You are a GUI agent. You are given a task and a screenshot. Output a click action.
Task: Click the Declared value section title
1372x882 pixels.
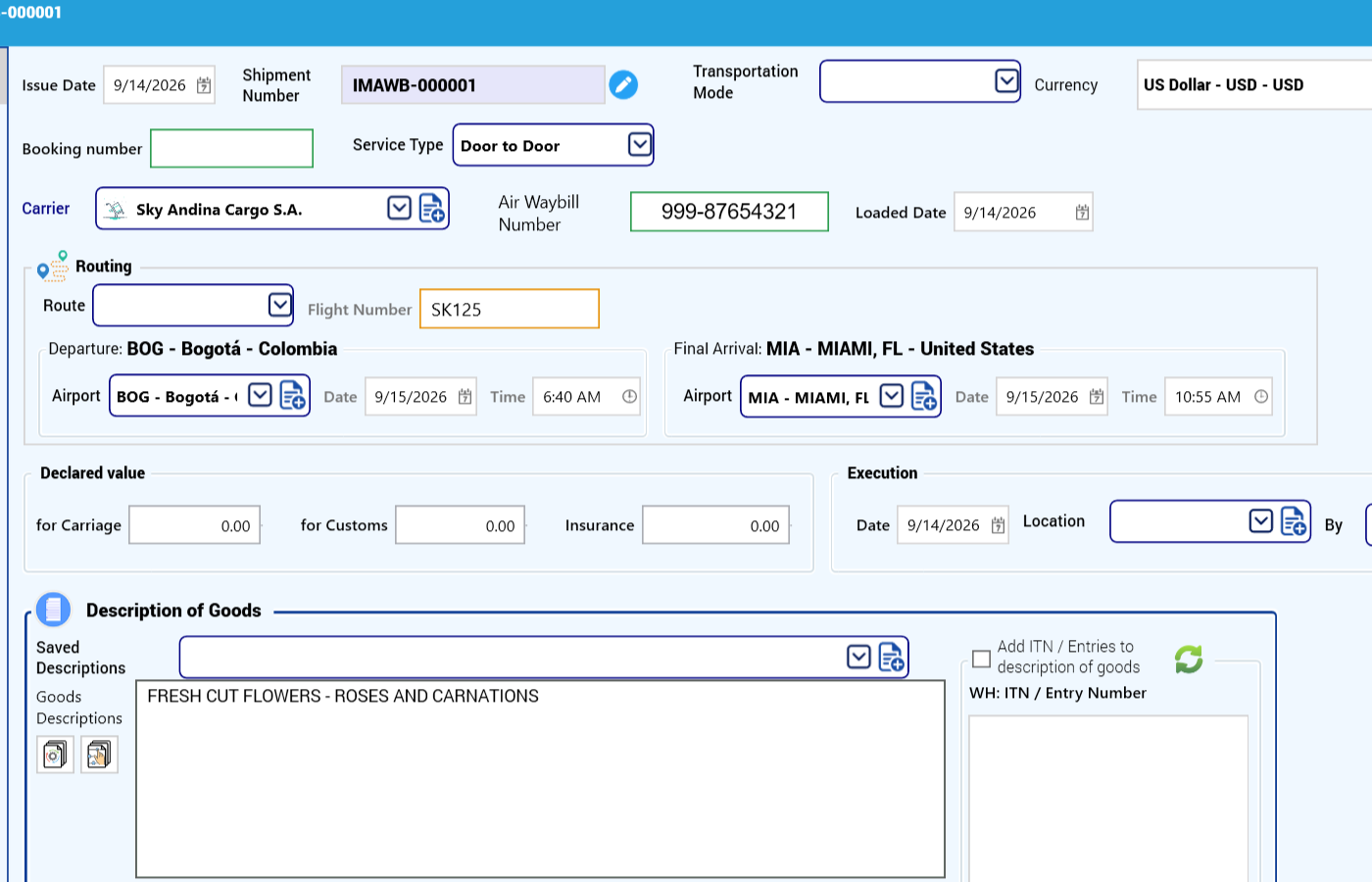[93, 472]
